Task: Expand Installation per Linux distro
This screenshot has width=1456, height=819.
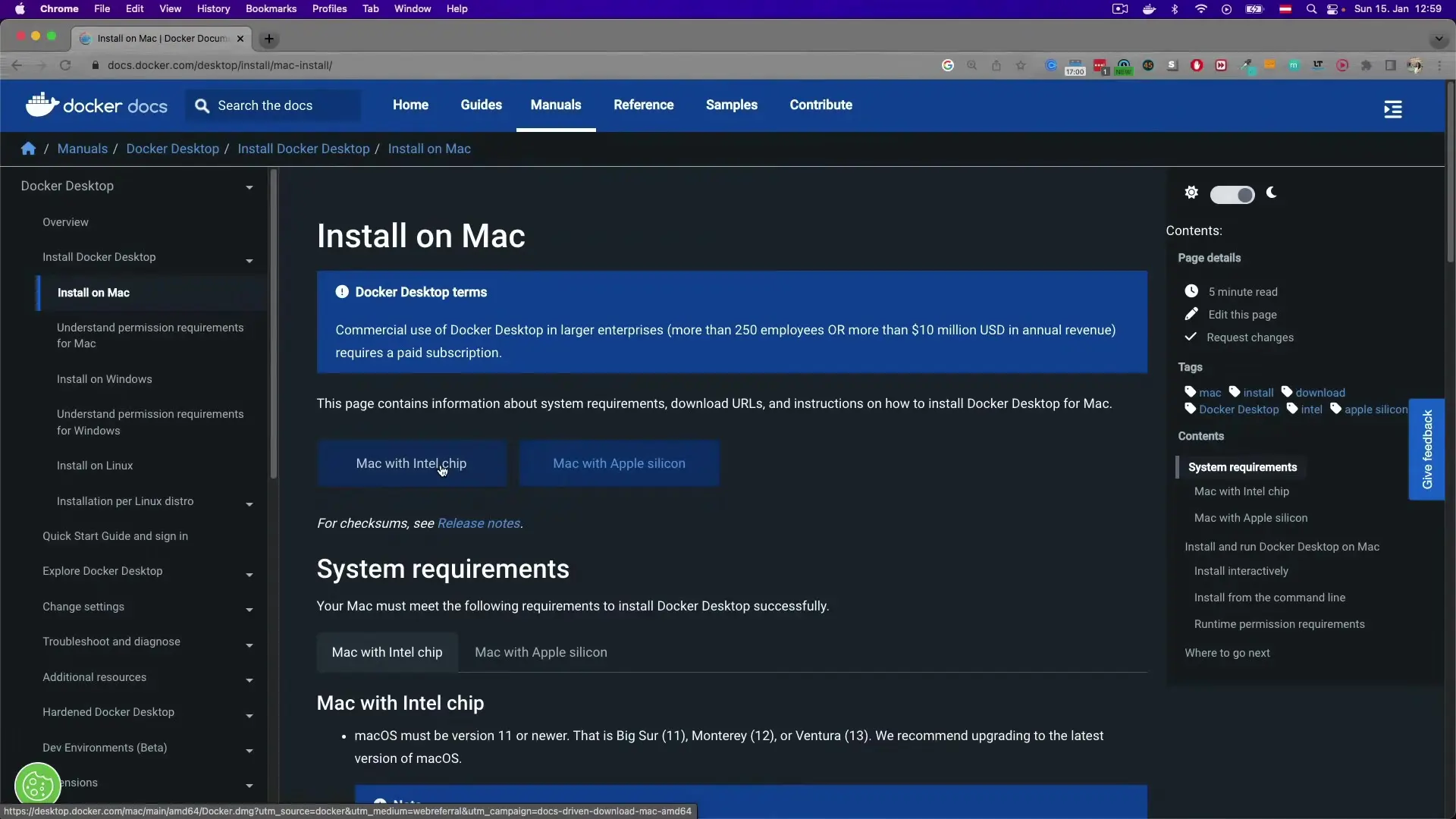Action: pos(249,504)
